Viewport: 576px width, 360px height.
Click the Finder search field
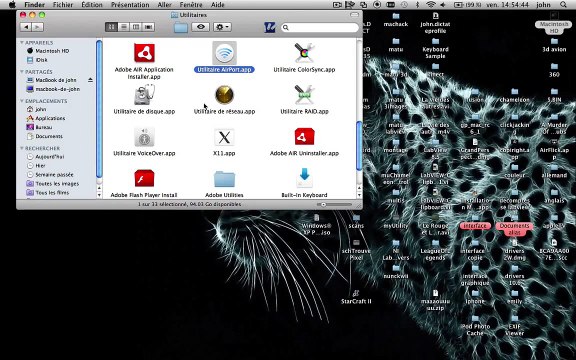(320, 27)
